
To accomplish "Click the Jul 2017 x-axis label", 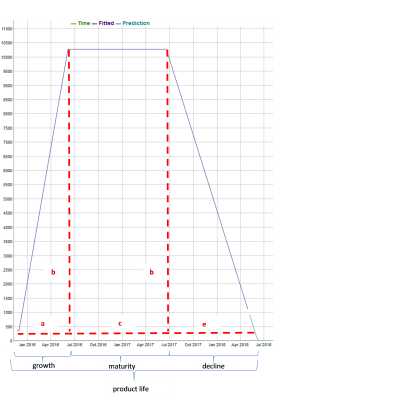I will point(169,345).
